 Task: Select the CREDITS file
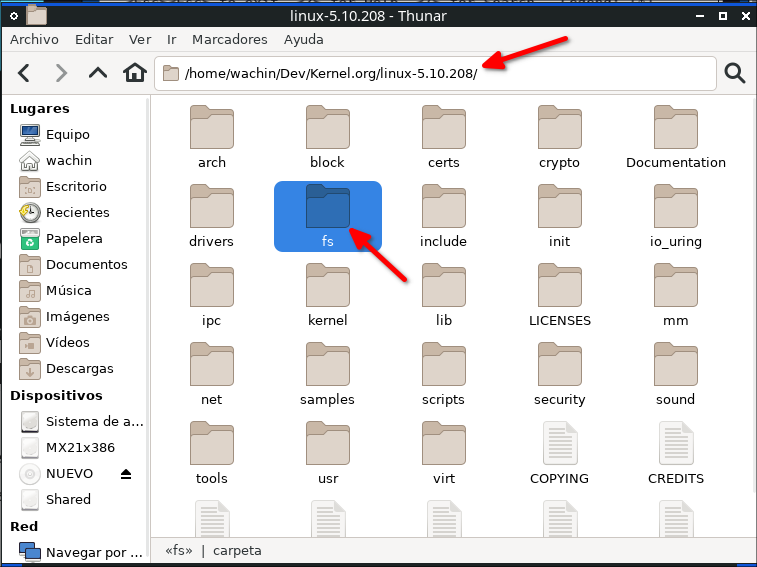click(675, 454)
